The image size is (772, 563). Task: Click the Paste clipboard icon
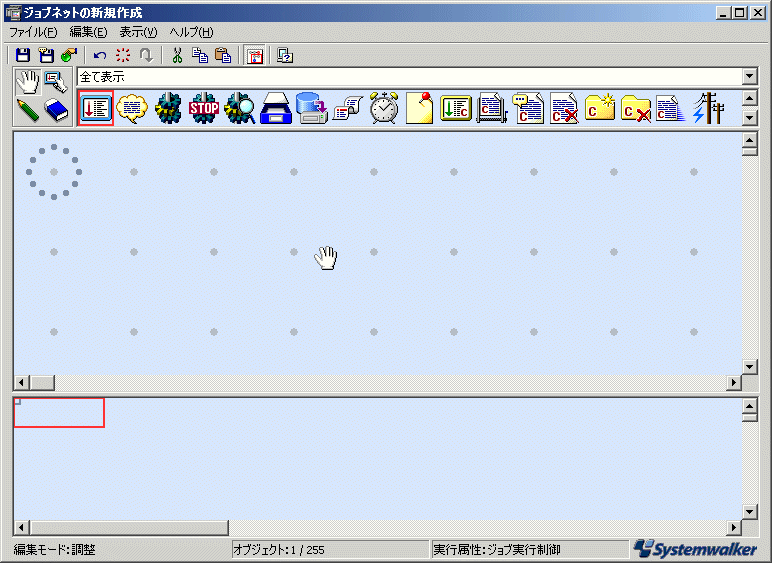pos(223,55)
